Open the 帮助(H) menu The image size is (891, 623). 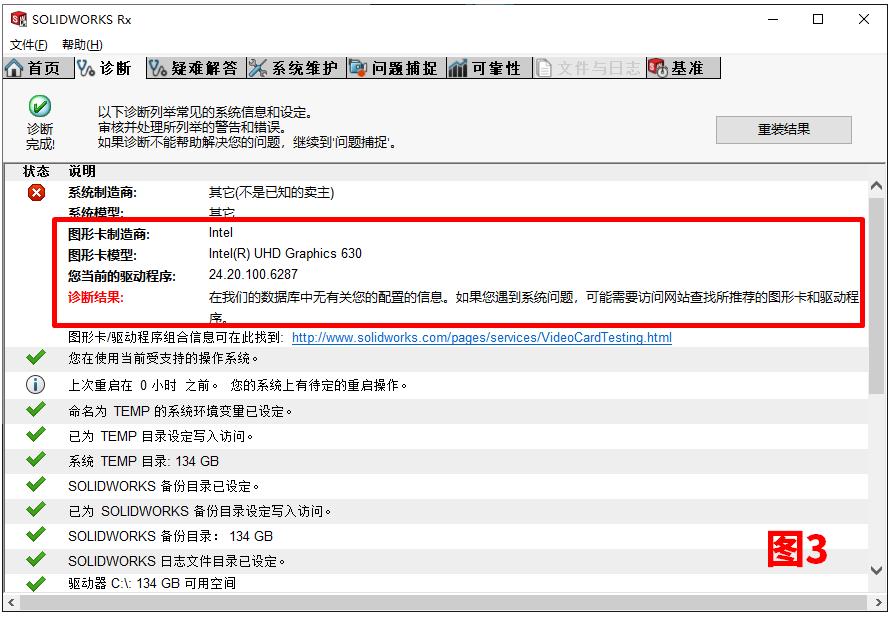tap(82, 44)
